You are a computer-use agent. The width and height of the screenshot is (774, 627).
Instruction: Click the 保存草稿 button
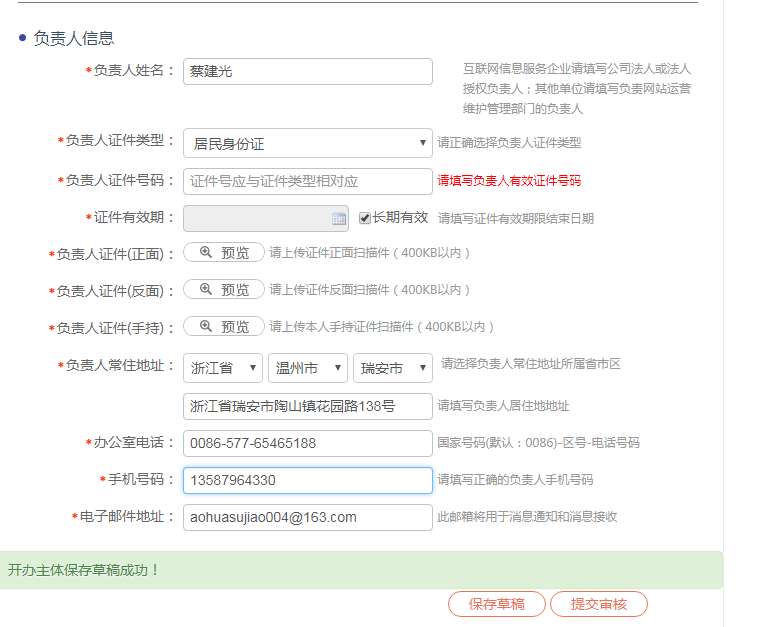(497, 604)
